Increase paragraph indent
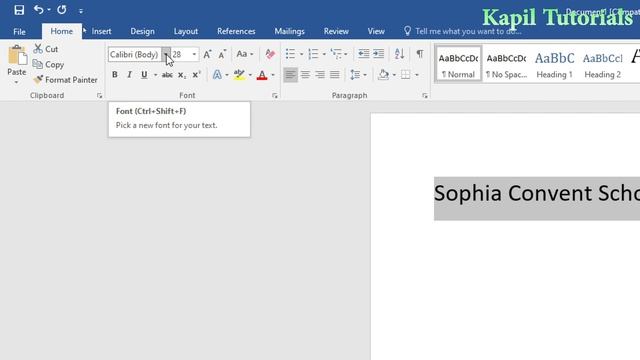Image resolution: width=640 pixels, height=360 pixels. [378, 53]
